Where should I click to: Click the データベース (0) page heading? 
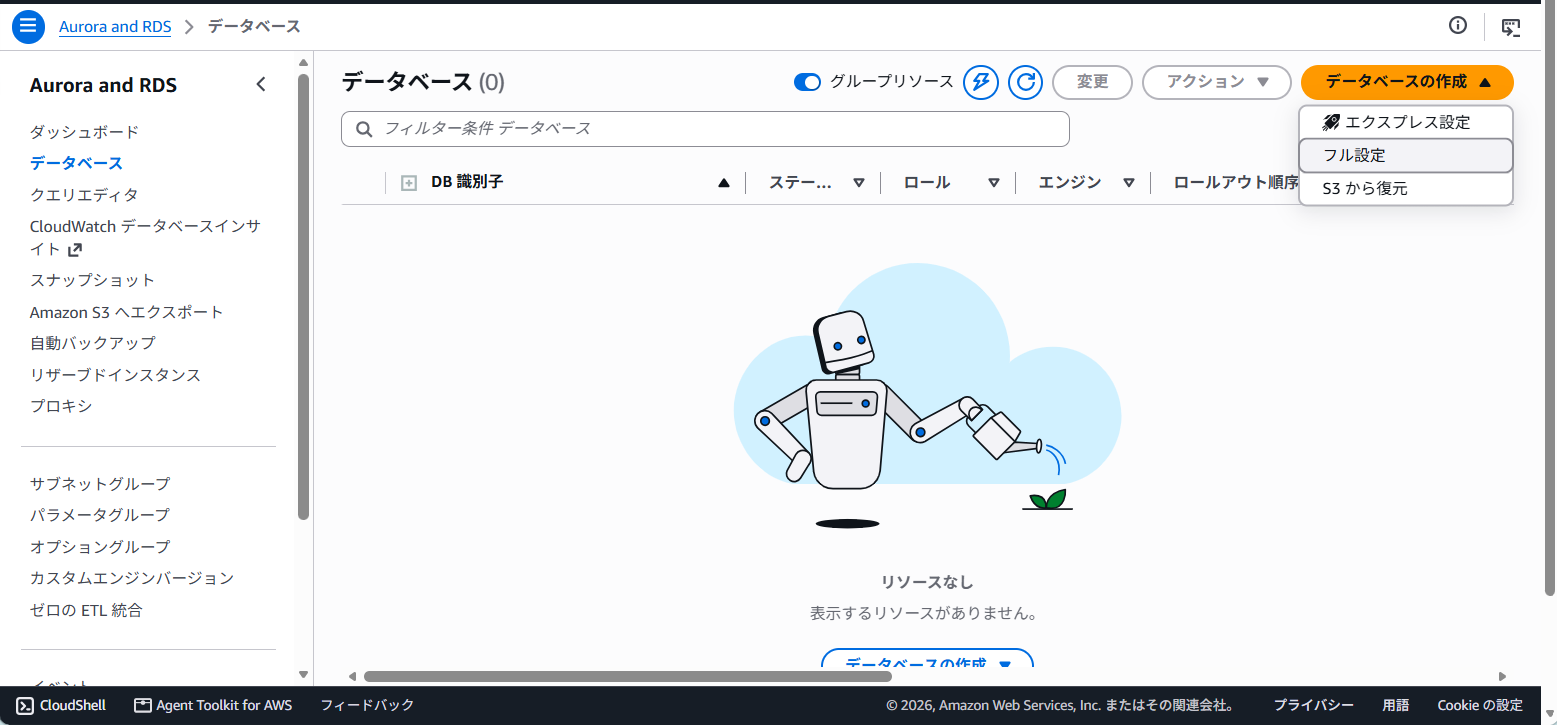pyautogui.click(x=423, y=82)
